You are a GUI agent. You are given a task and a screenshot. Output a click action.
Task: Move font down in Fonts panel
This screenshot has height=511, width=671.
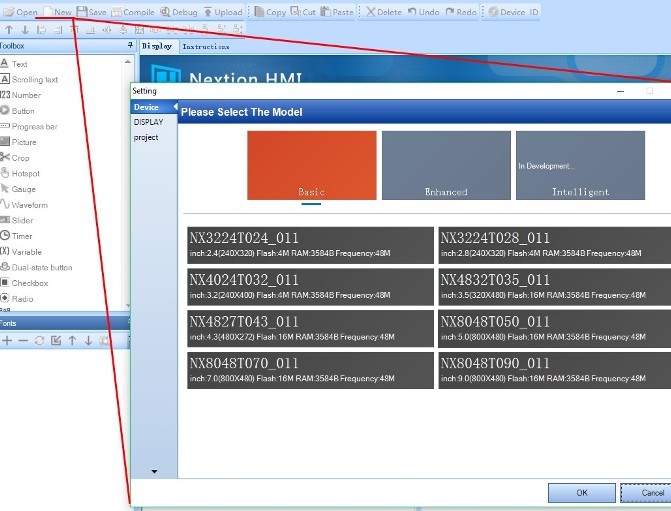point(88,341)
